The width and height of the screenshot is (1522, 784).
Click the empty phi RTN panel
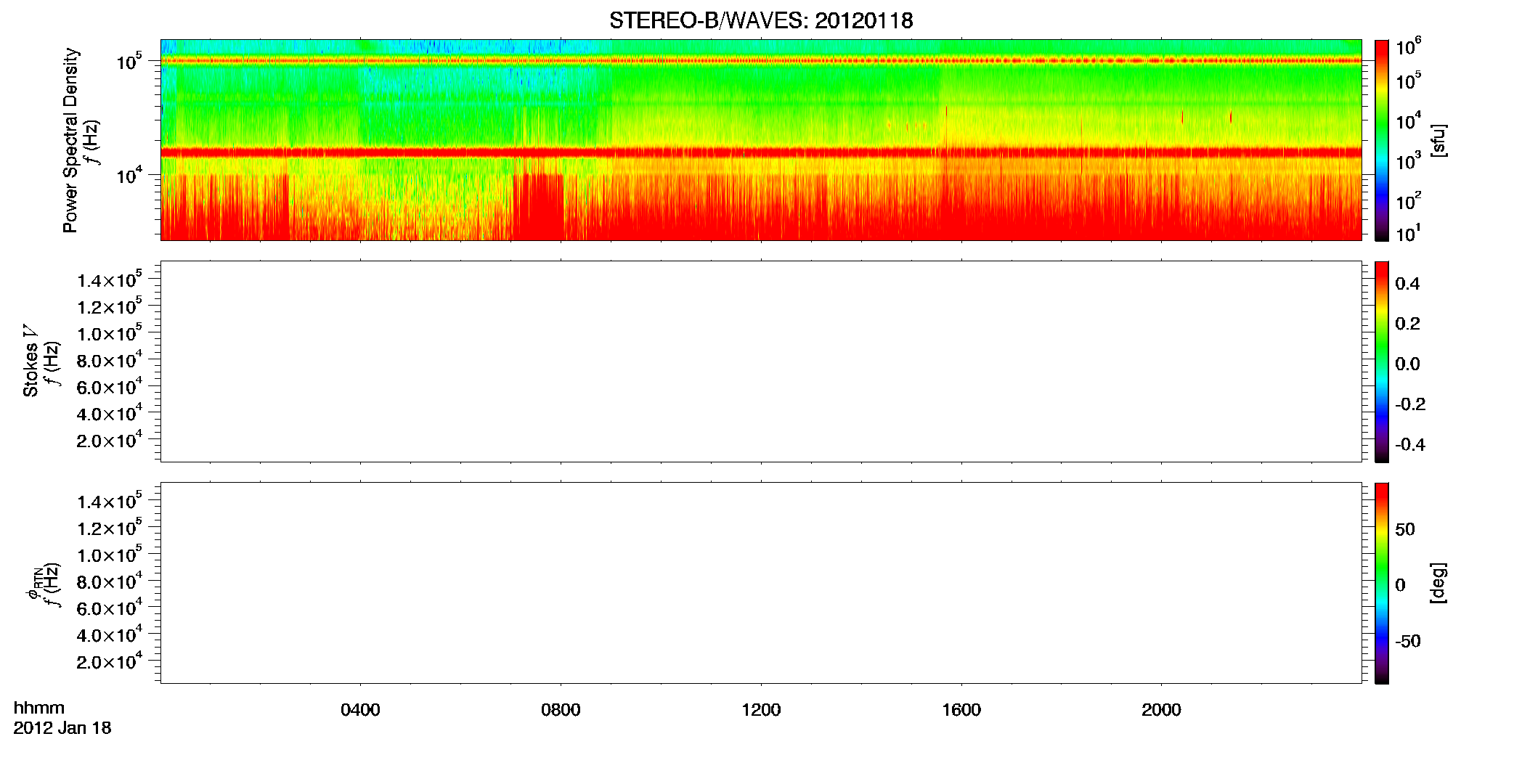pyautogui.click(x=761, y=583)
